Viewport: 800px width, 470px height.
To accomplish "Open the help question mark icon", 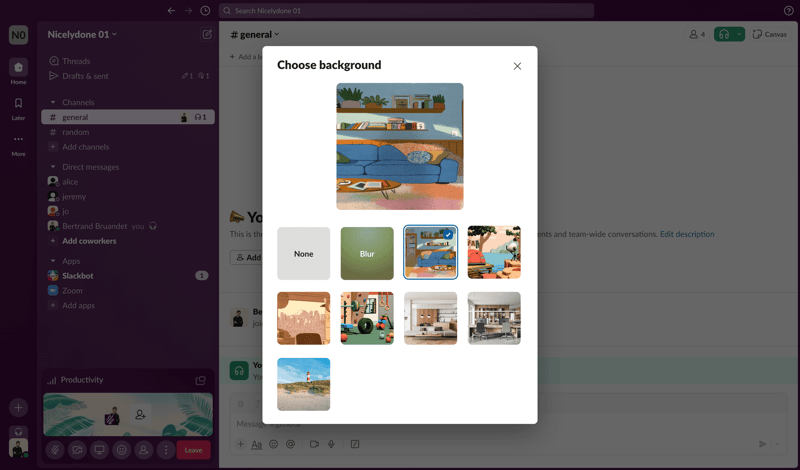I will (788, 11).
